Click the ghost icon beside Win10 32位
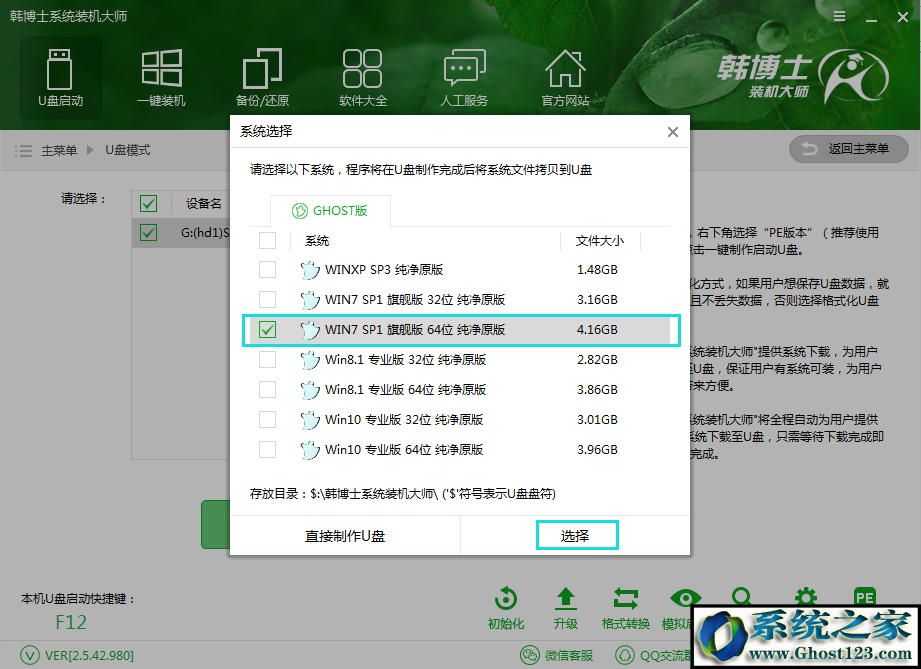The width and height of the screenshot is (921, 669). [310, 420]
